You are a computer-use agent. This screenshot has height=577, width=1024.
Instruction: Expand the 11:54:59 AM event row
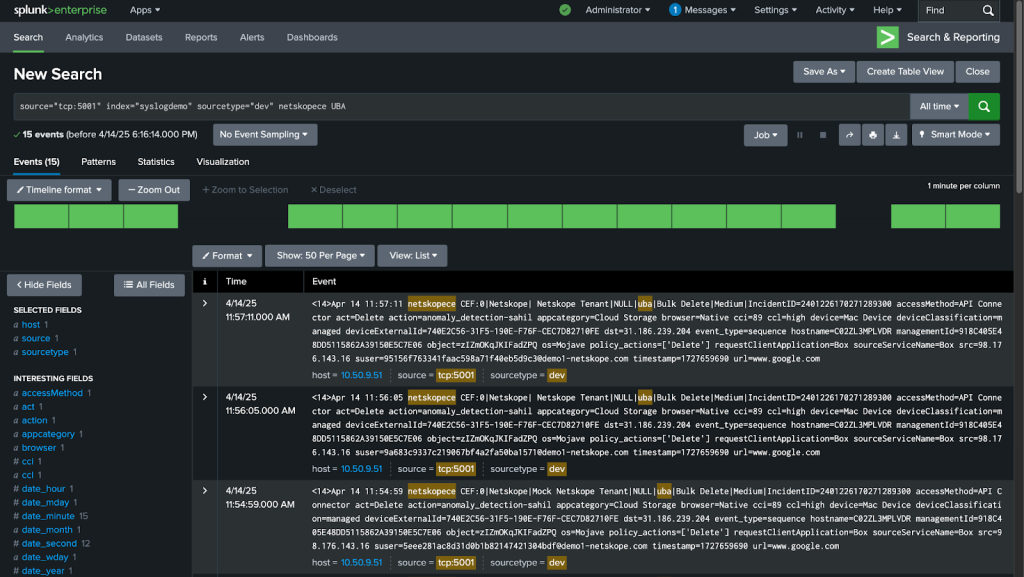point(204,491)
